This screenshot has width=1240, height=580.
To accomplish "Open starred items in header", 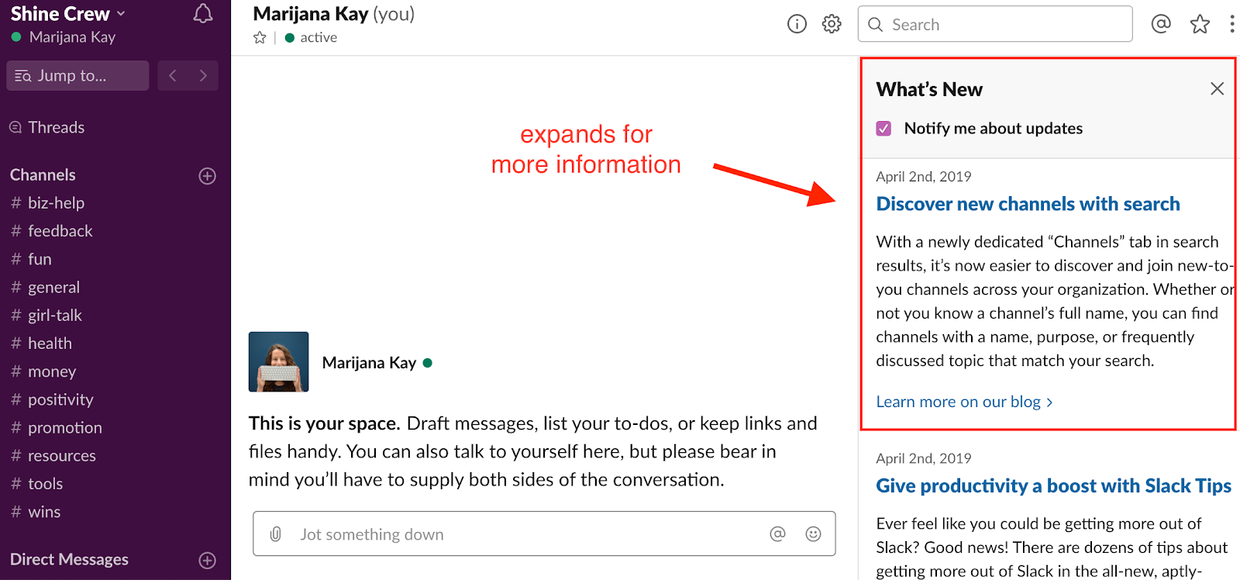I will tap(1200, 25).
